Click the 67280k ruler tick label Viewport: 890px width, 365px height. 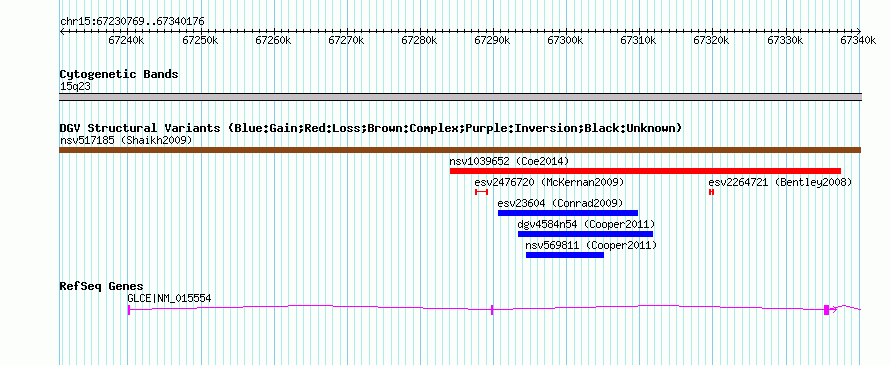pos(419,40)
